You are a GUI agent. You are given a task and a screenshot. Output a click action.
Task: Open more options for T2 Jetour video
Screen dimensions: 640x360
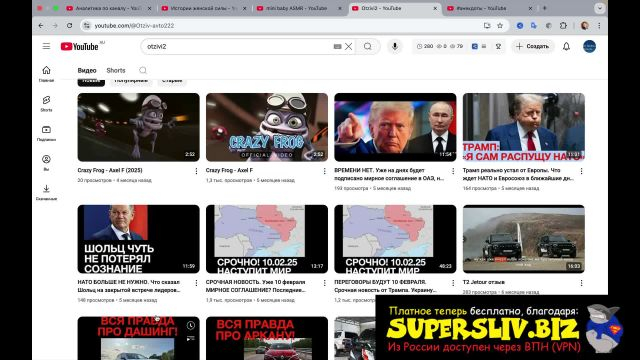tap(581, 283)
